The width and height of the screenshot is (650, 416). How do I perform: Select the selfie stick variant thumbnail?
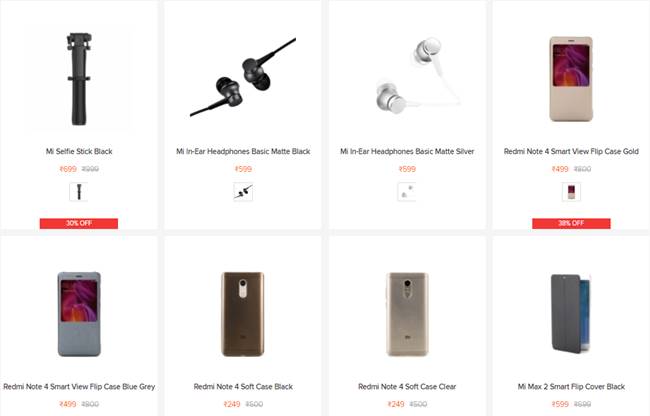pyautogui.click(x=79, y=192)
